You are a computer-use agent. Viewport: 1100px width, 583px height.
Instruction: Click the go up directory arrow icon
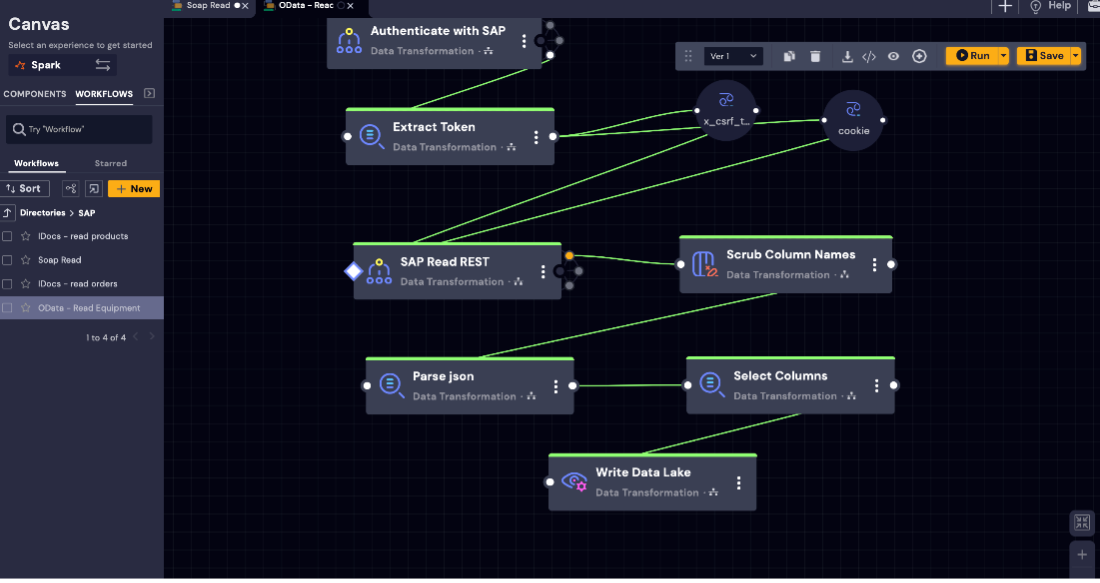click(8, 213)
